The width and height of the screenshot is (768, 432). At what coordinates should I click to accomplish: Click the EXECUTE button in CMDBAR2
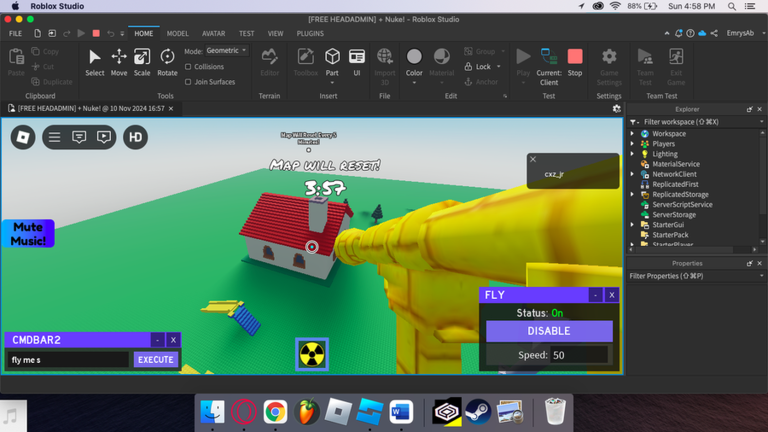(156, 360)
